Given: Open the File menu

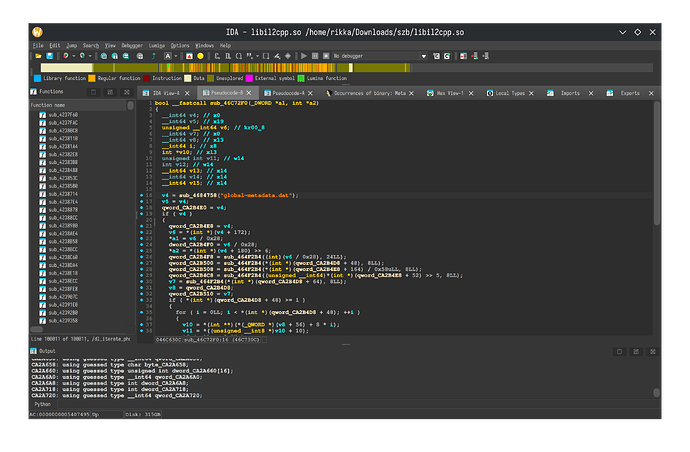Looking at the screenshot, I should (38, 45).
